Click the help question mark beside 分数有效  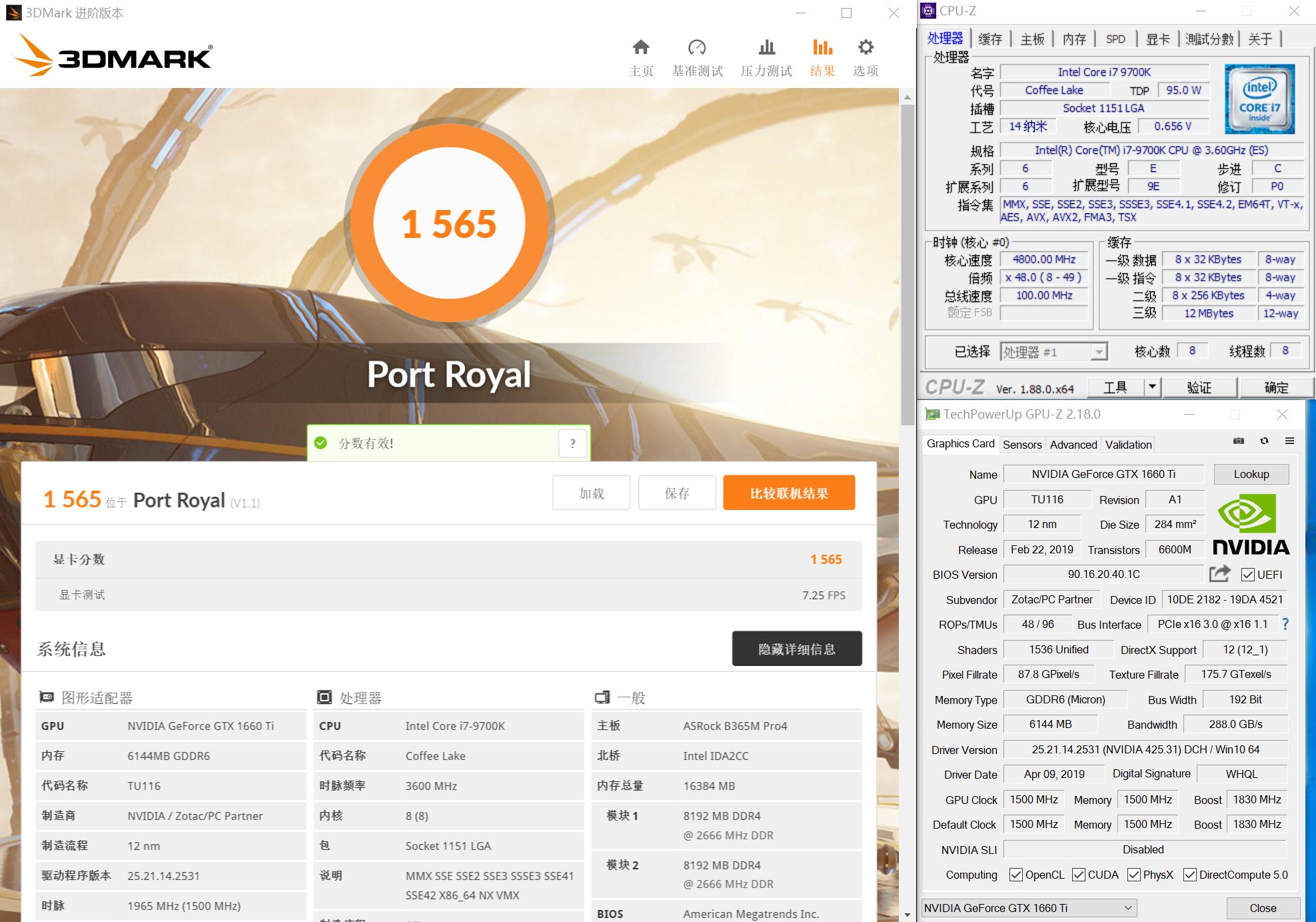point(572,443)
